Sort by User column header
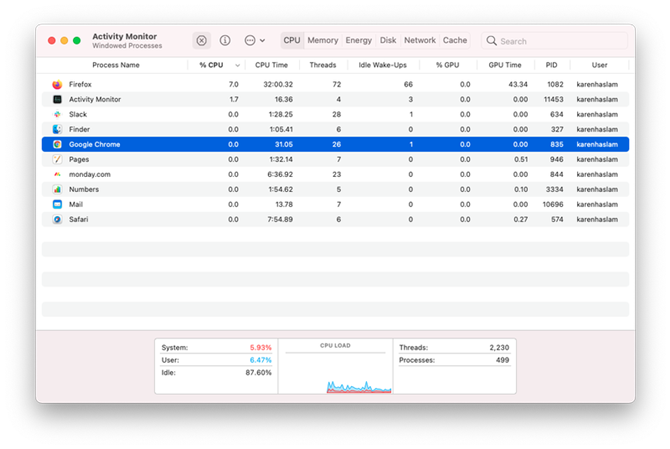670x449 pixels. pos(599,65)
